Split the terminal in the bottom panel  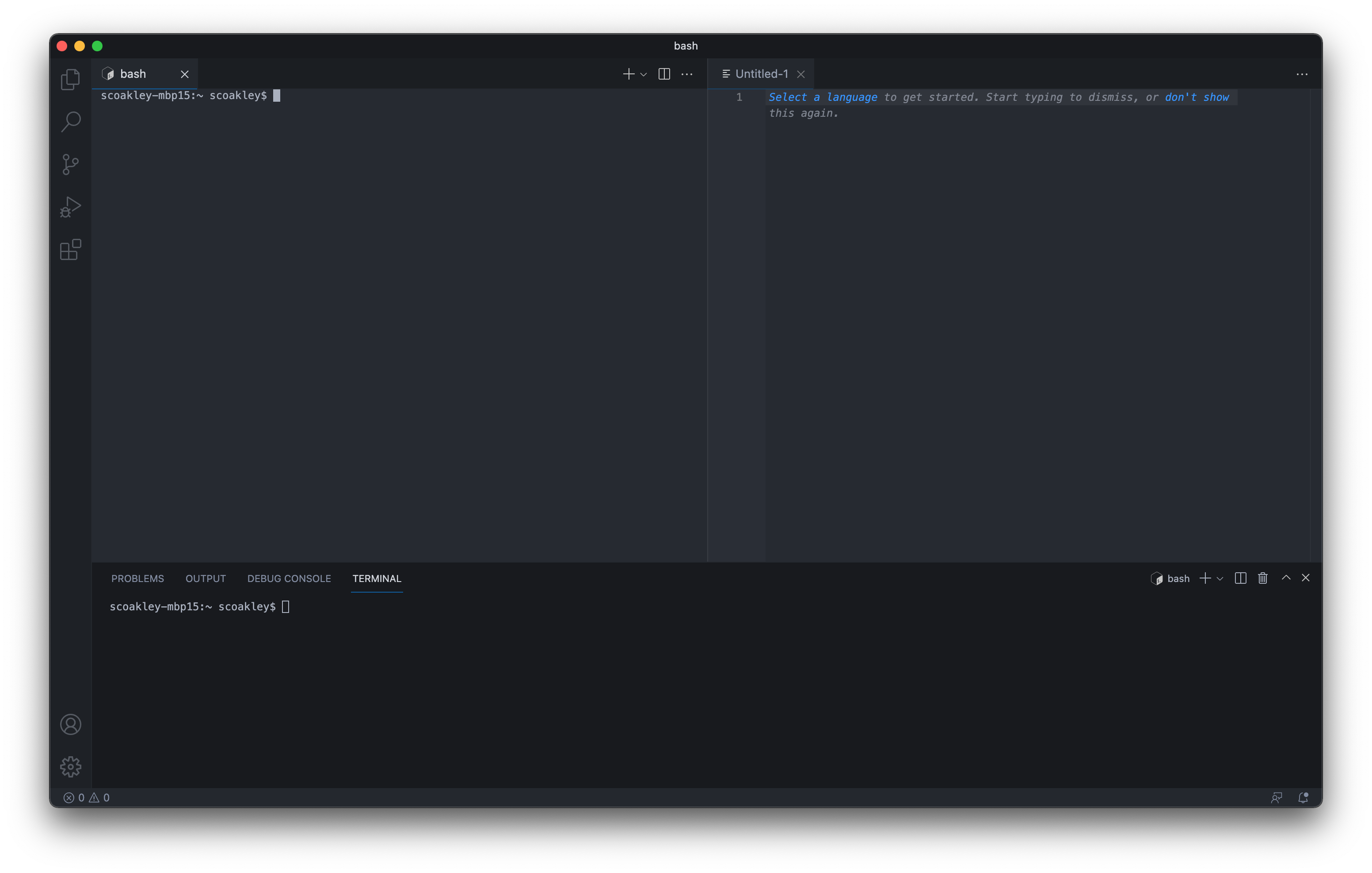pyautogui.click(x=1240, y=578)
